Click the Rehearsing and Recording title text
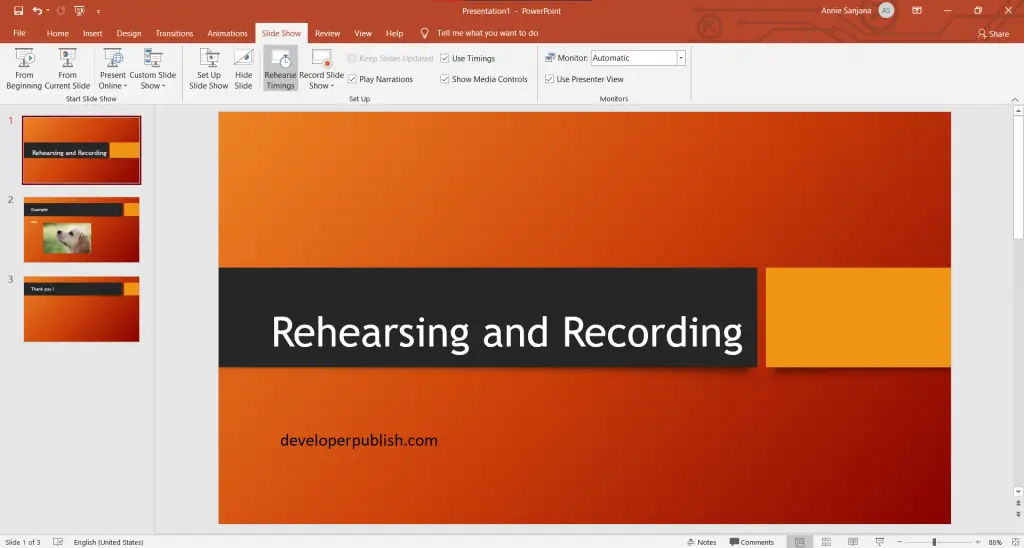Image resolution: width=1024 pixels, height=548 pixels. tap(507, 332)
